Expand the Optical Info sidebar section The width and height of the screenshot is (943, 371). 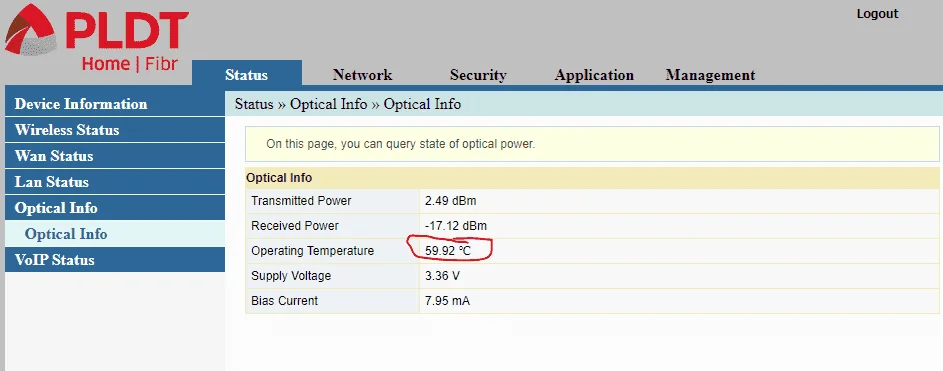[x=115, y=207]
